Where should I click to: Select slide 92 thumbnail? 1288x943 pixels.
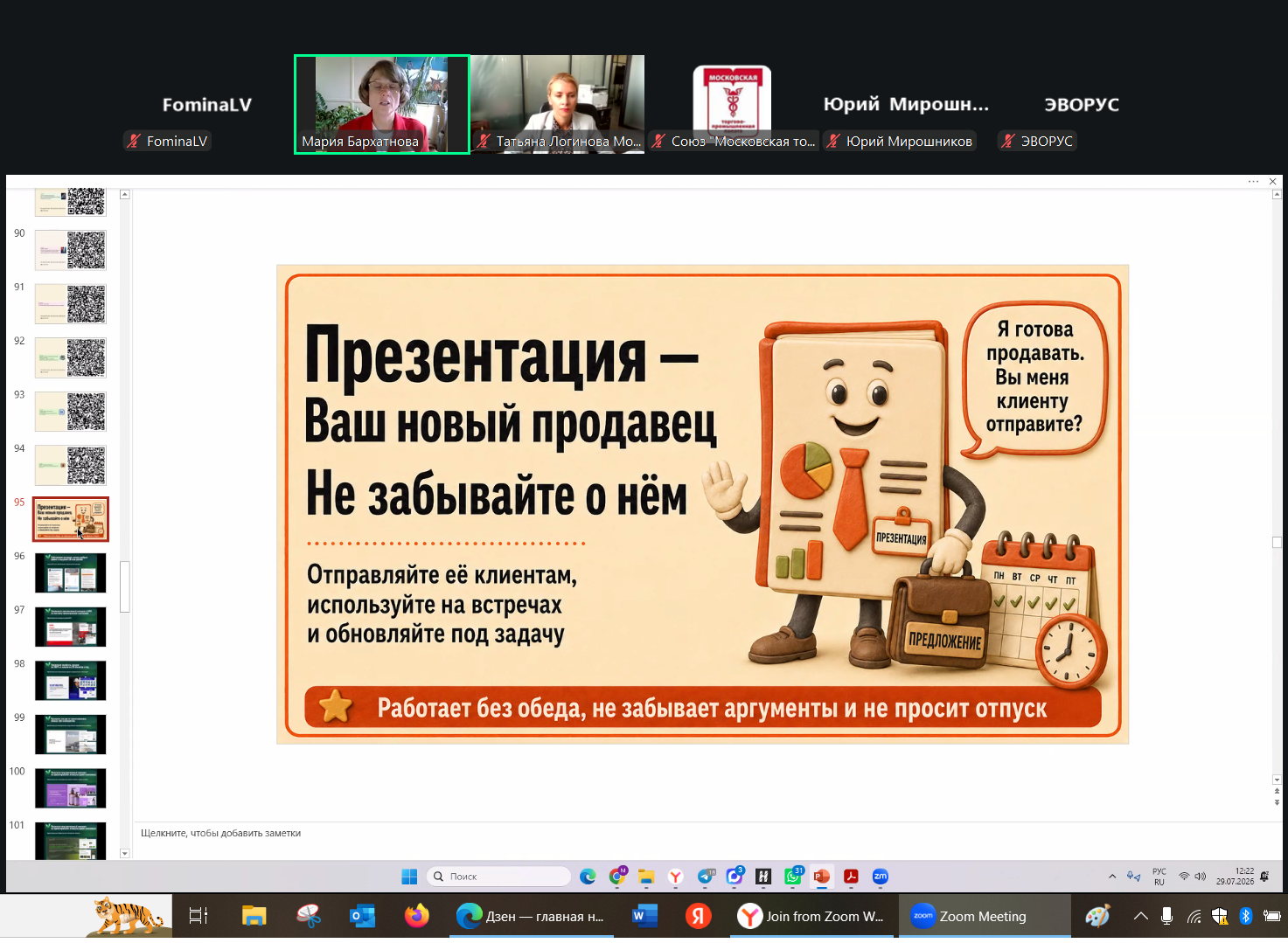(x=71, y=358)
